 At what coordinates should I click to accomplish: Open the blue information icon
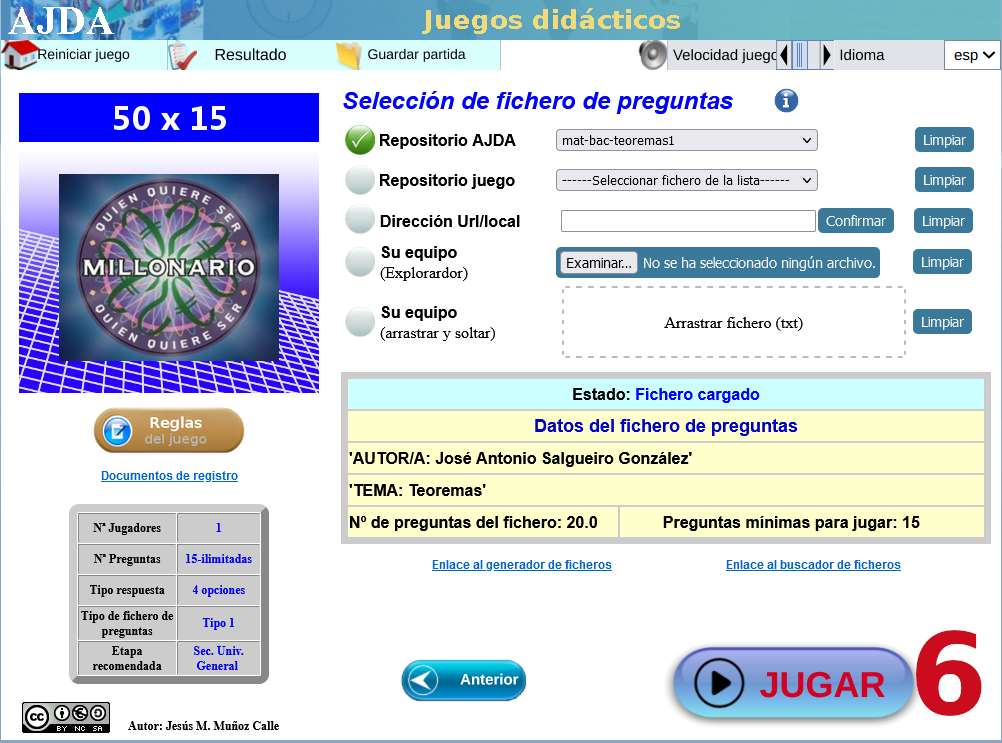(x=786, y=101)
